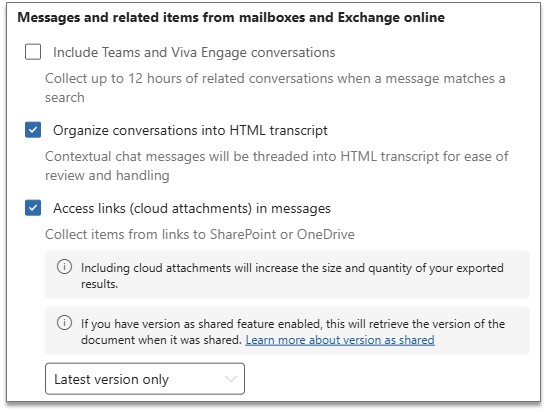Click the chevron arrow in version dropdown
Screen dimensions: 547x412
pyautogui.click(x=231, y=379)
